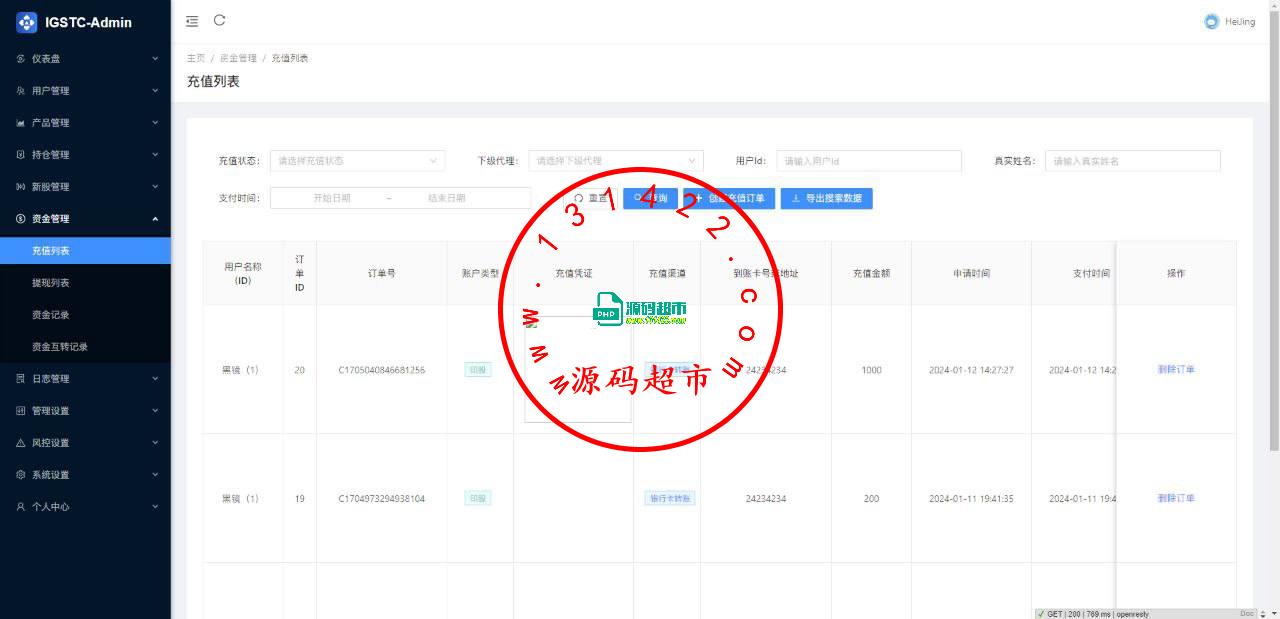This screenshot has width=1280, height=619.
Task: Click the 印股 tag in row 20
Action: pos(478,370)
